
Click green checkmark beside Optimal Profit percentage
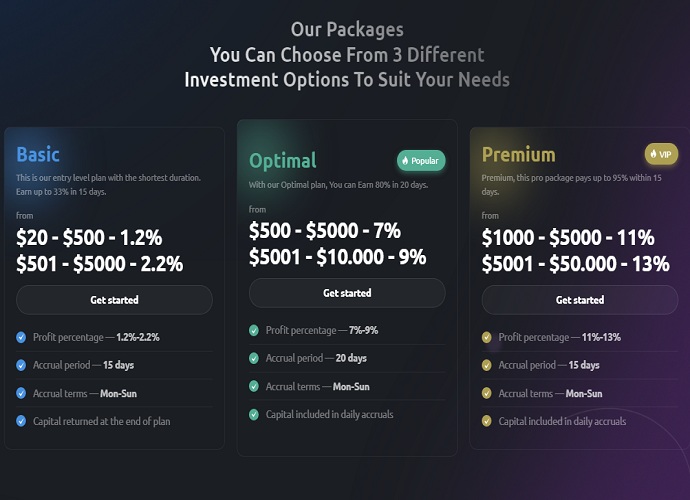254,331
